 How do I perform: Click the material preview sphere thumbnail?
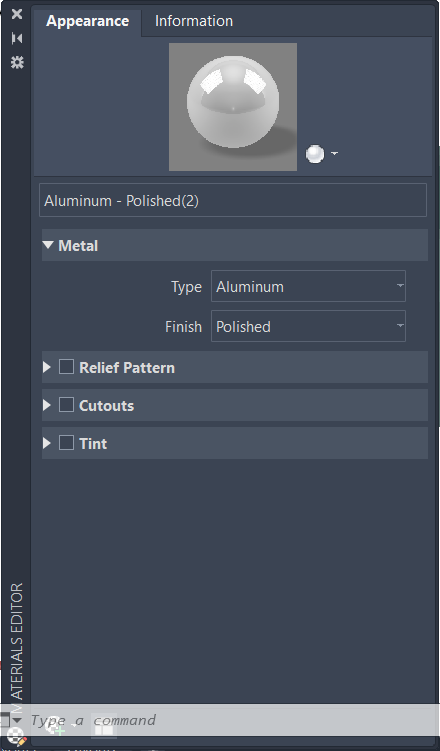click(x=233, y=107)
